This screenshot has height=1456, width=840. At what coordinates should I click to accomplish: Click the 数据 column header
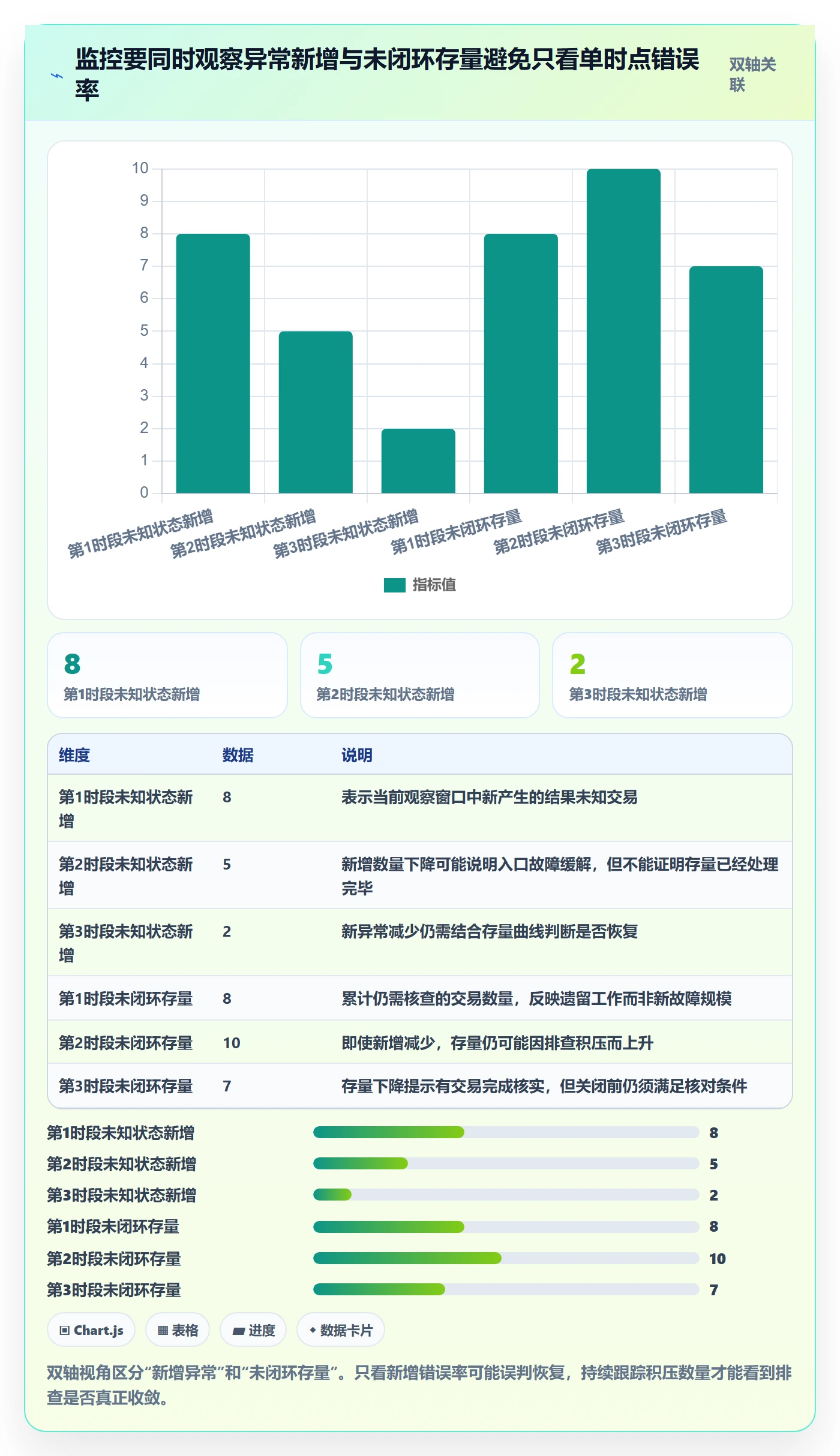tap(238, 755)
